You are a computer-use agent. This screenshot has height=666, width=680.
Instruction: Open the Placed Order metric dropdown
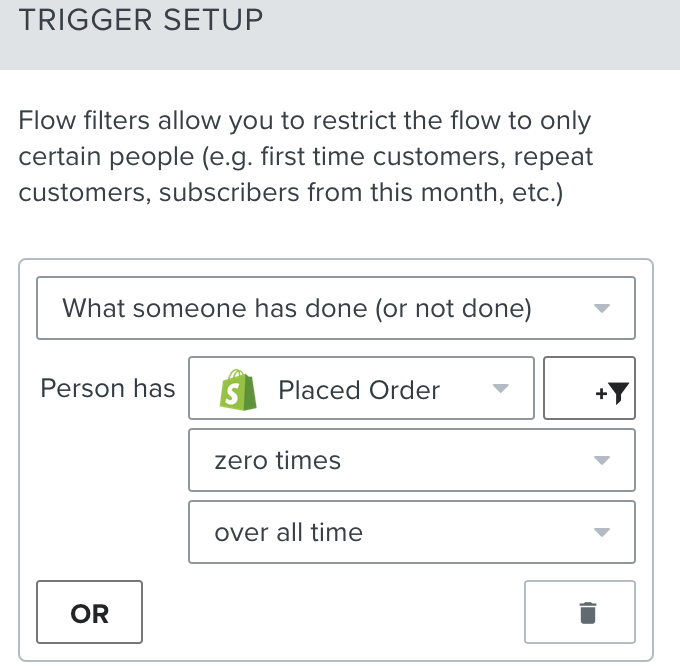[361, 388]
